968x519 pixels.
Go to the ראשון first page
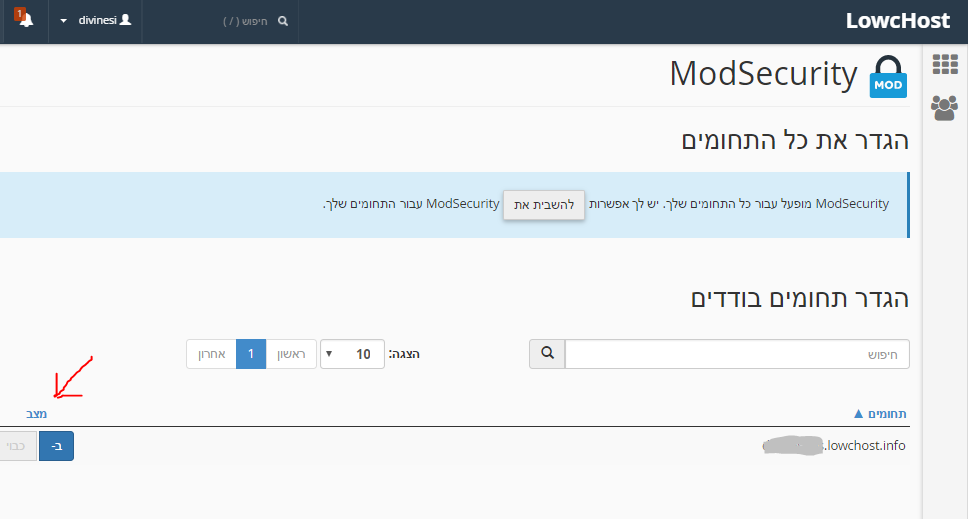point(291,354)
